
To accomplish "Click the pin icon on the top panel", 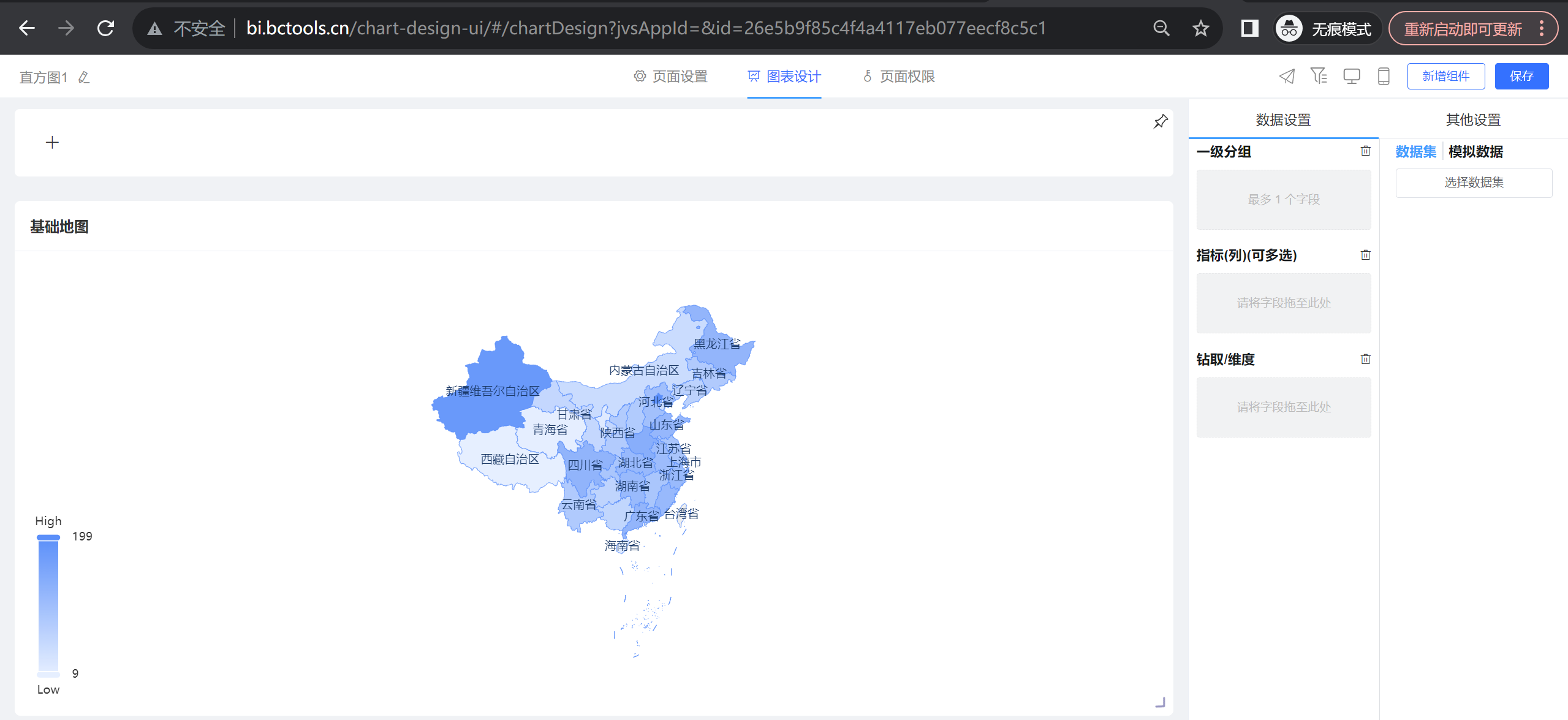I will coord(1160,122).
